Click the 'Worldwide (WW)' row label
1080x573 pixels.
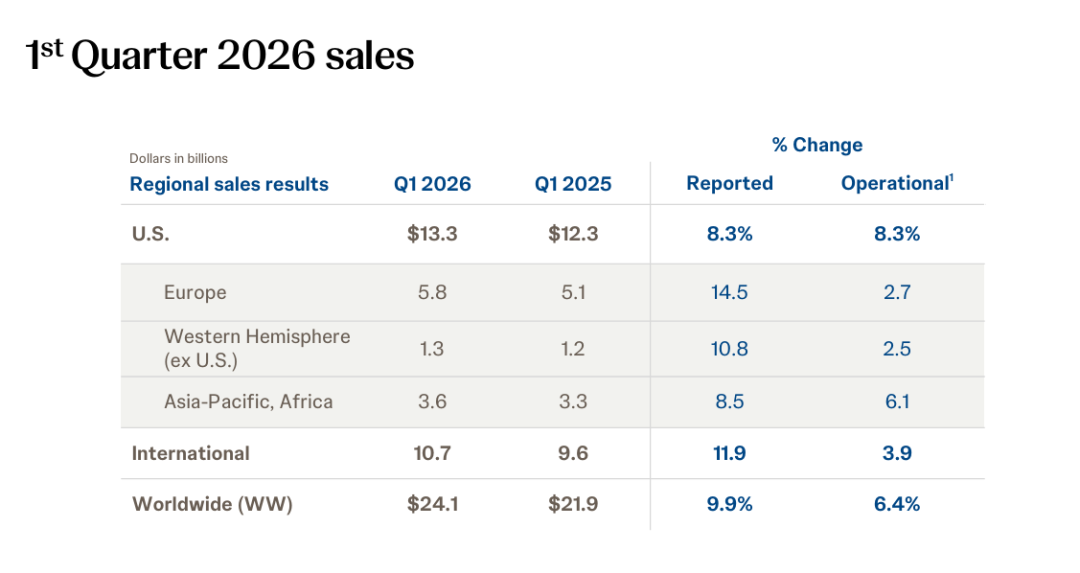(212, 504)
